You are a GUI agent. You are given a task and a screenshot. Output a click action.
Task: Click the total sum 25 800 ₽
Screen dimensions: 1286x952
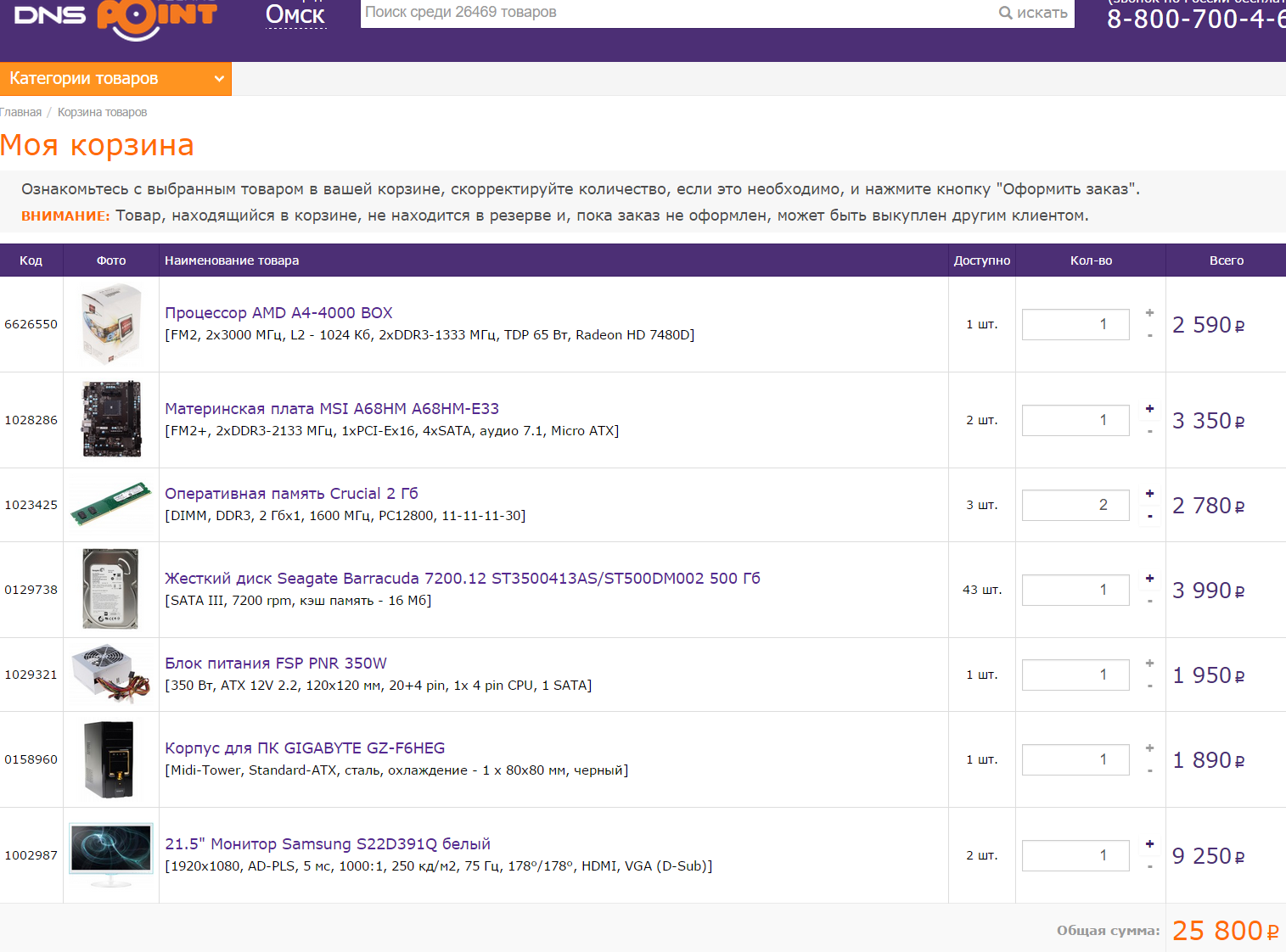click(x=1226, y=931)
